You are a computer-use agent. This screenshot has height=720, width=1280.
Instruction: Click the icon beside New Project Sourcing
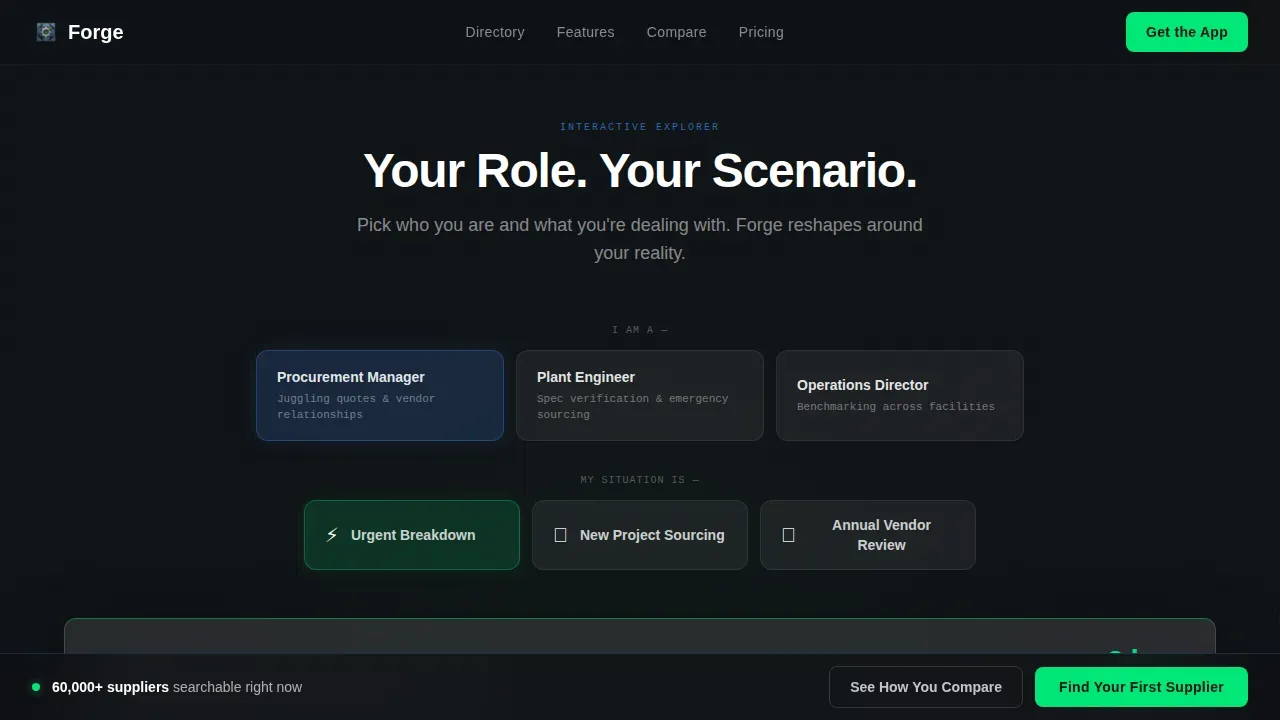[560, 535]
